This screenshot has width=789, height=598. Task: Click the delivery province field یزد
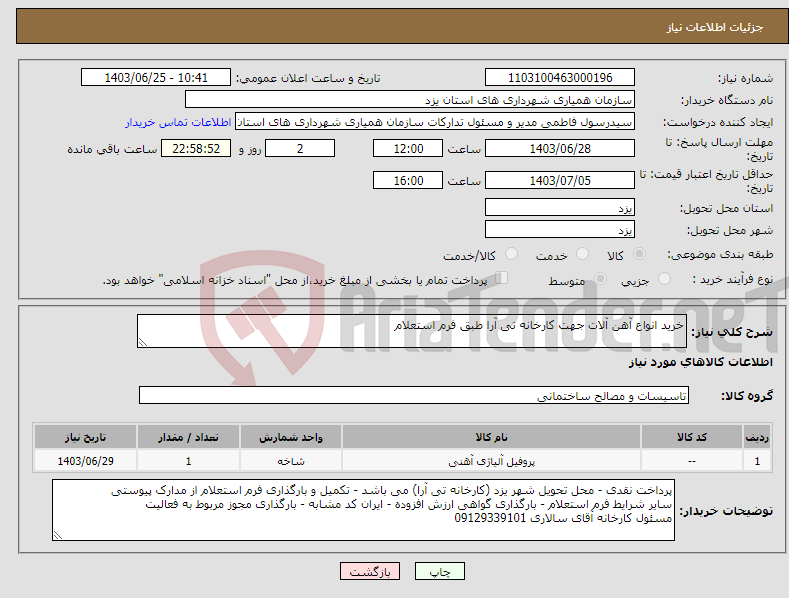[x=560, y=207]
